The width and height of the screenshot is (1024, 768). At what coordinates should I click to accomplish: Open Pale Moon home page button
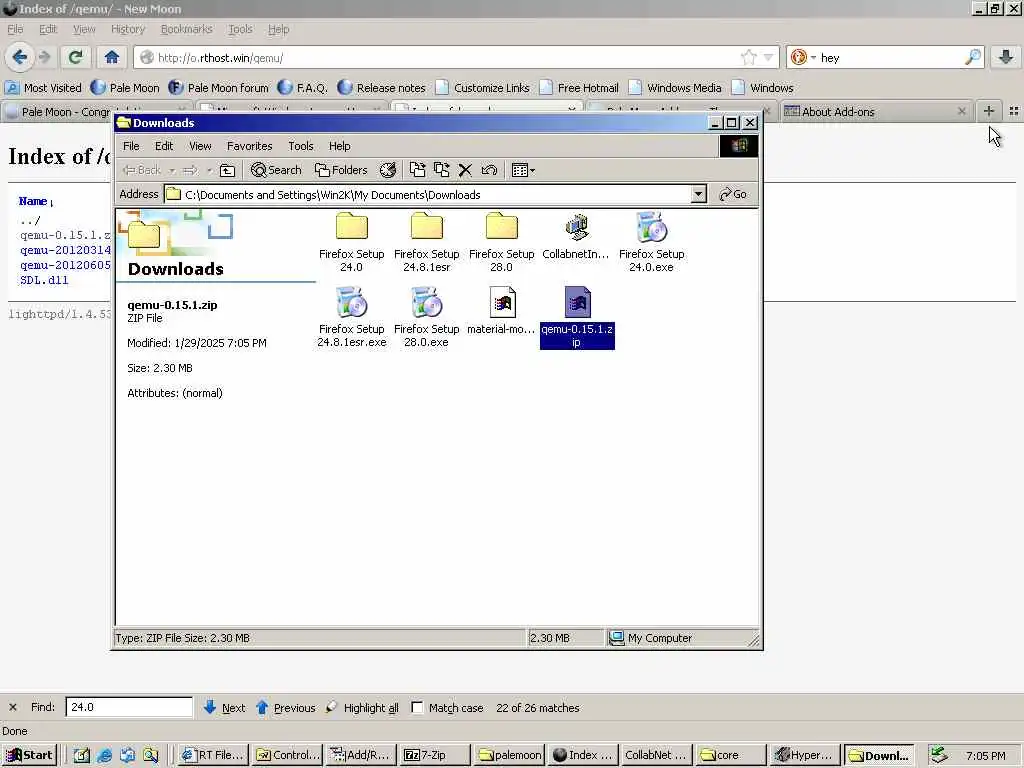[112, 57]
